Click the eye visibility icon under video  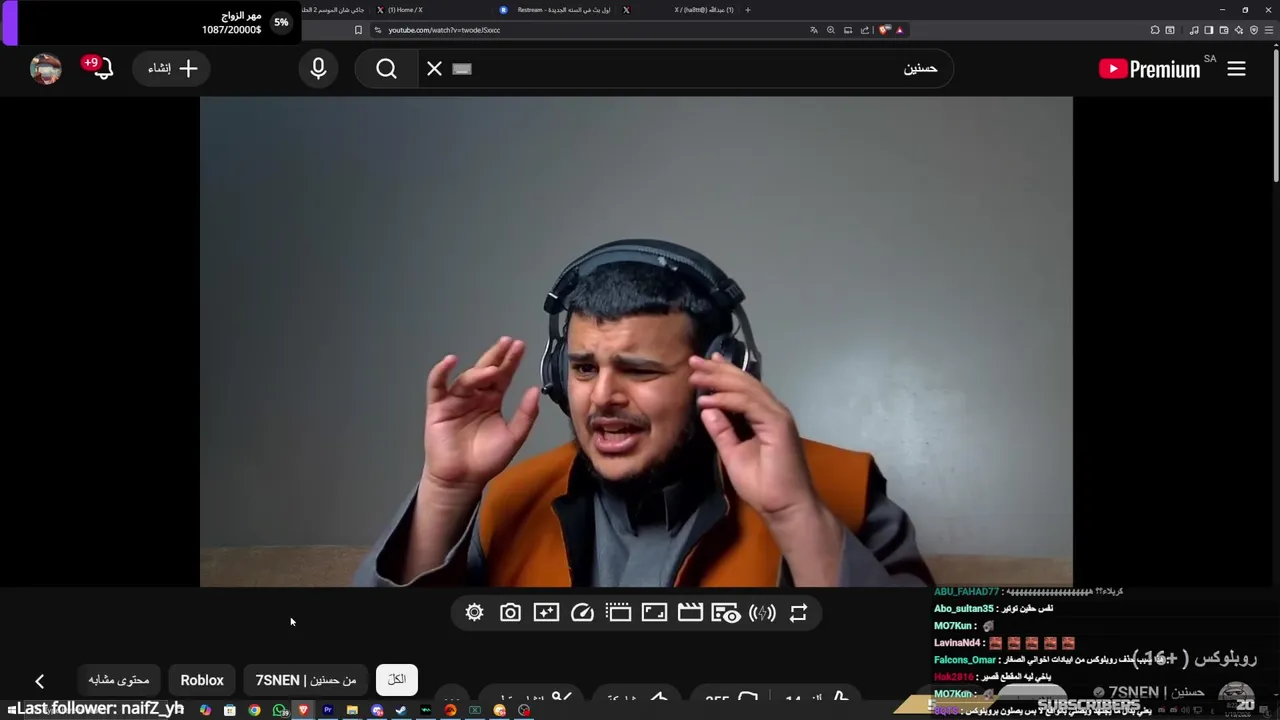pos(726,613)
